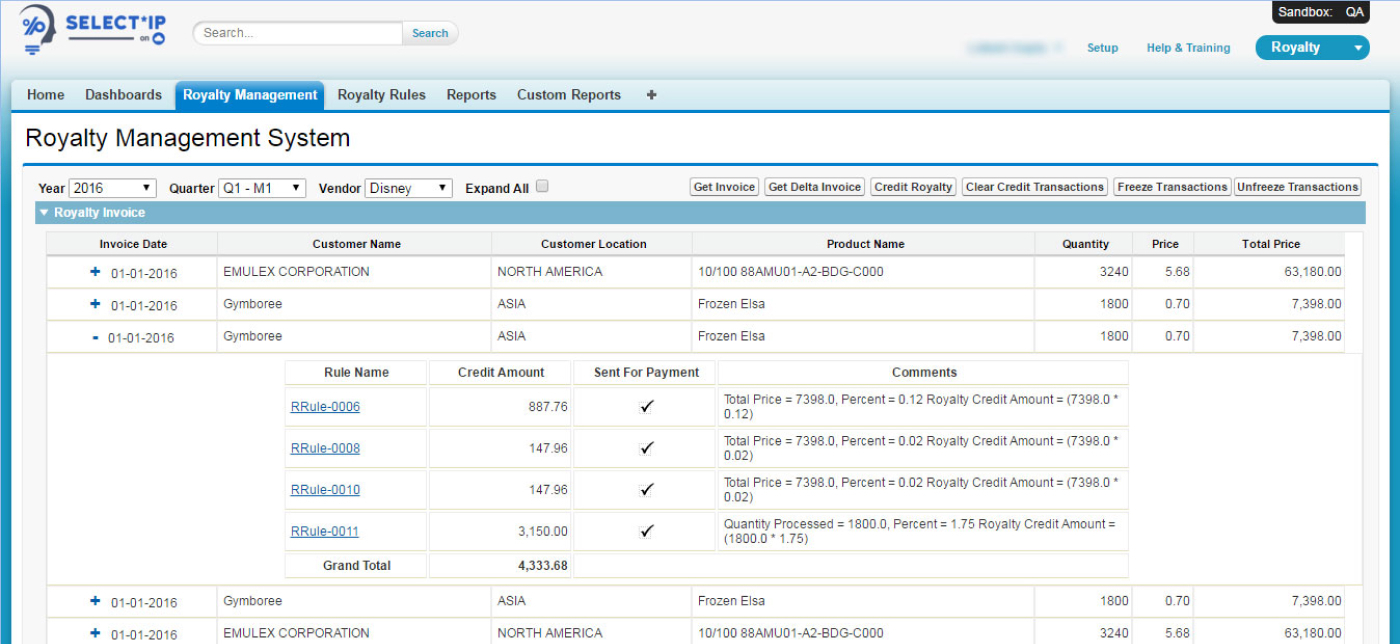Toggle Sent For Payment for RRule-0011
The image size is (1400, 644).
point(646,531)
